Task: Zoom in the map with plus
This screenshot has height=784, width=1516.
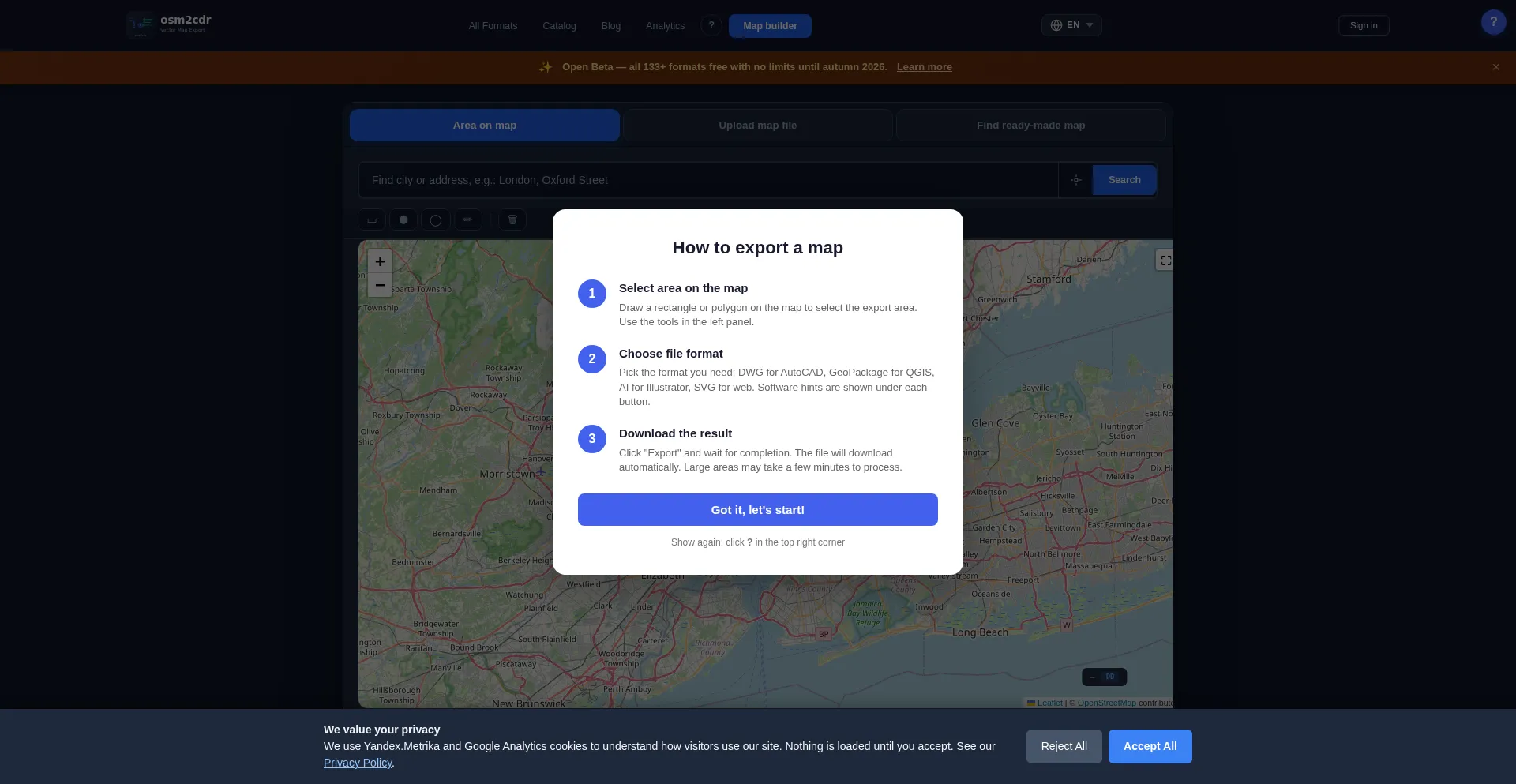Action: tap(380, 261)
